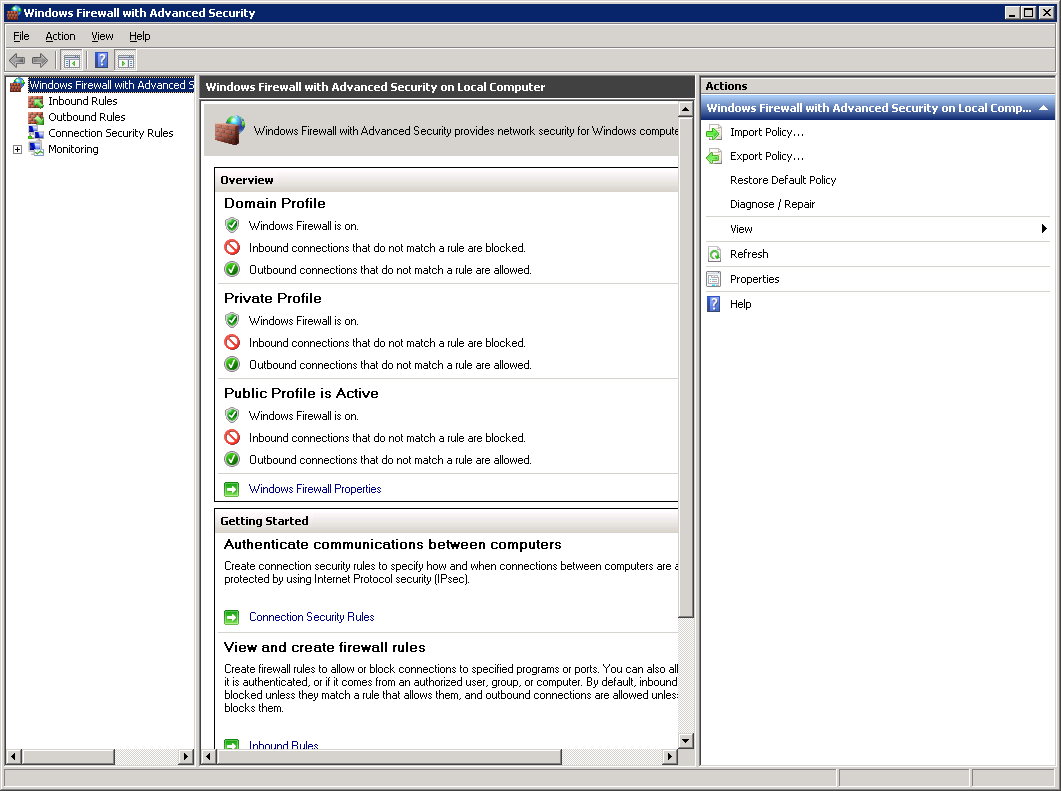
Task: Click the 'Getting Started' section header
Action: tap(264, 521)
